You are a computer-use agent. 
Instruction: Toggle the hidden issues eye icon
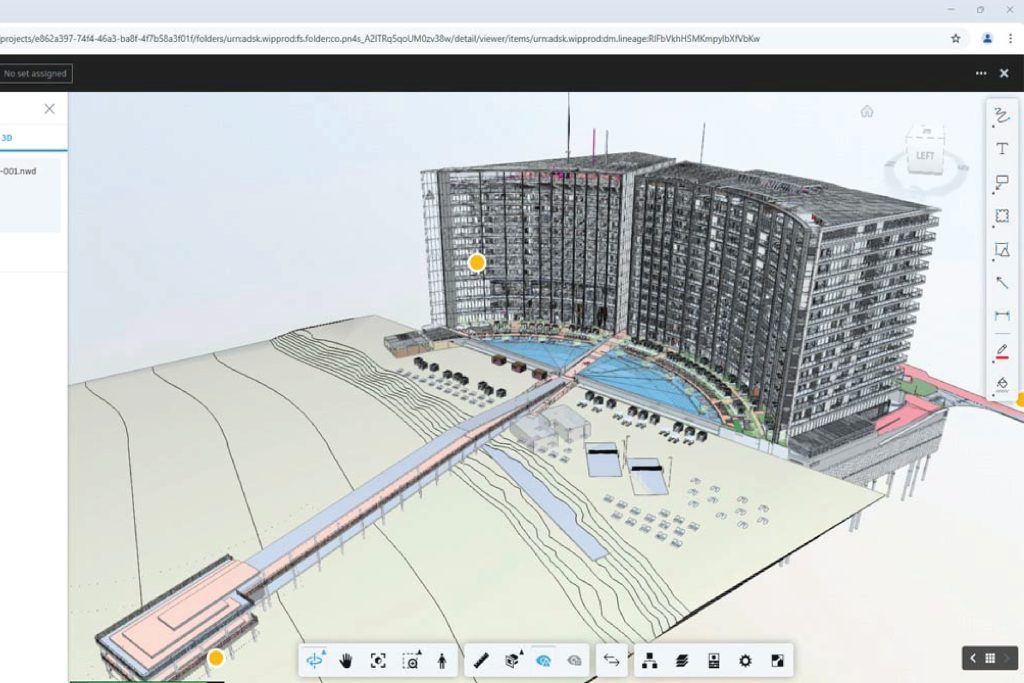[x=575, y=660]
